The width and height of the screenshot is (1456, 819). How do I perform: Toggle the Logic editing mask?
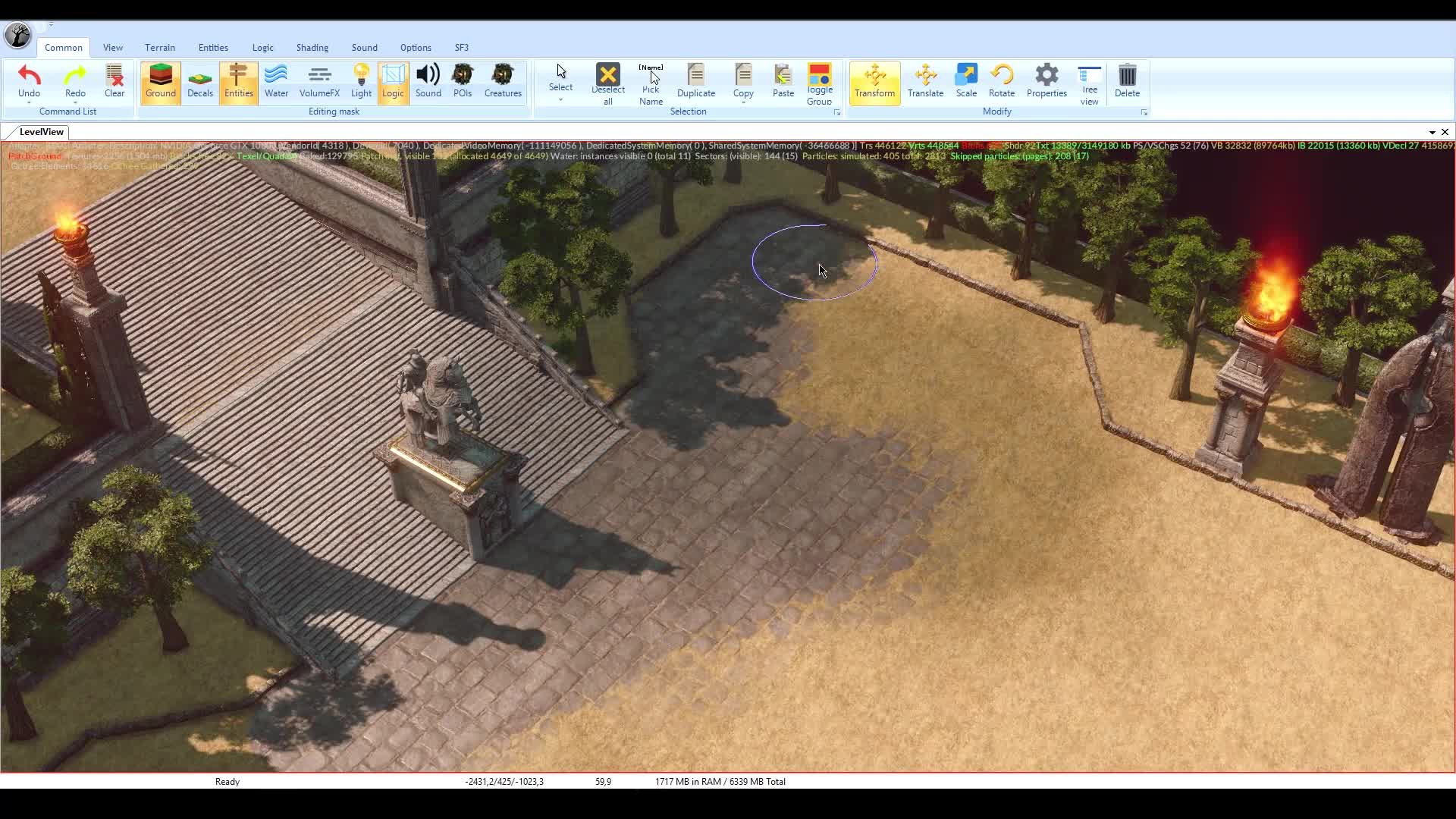tap(393, 82)
